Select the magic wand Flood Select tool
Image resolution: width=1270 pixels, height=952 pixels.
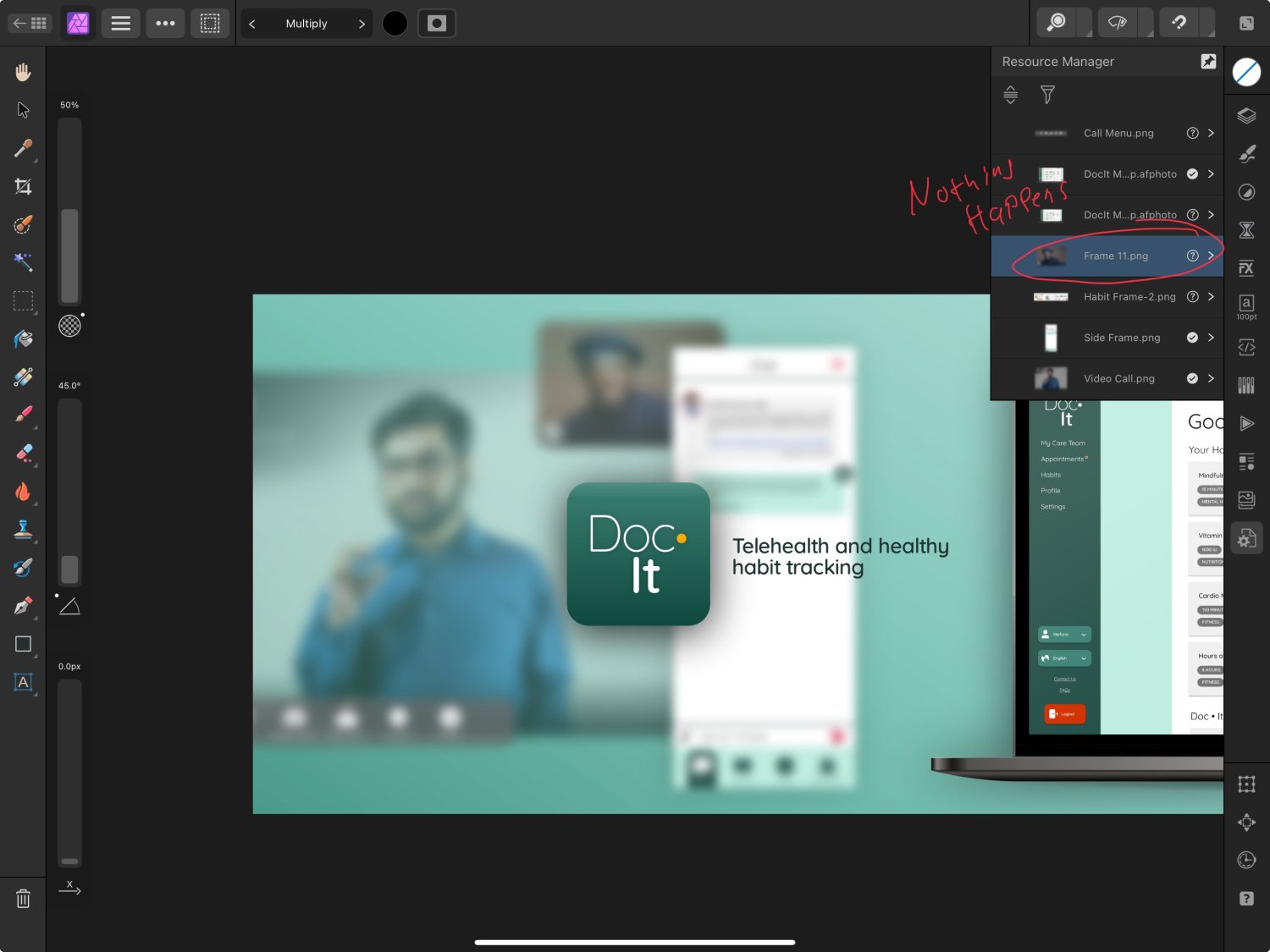coord(23,261)
